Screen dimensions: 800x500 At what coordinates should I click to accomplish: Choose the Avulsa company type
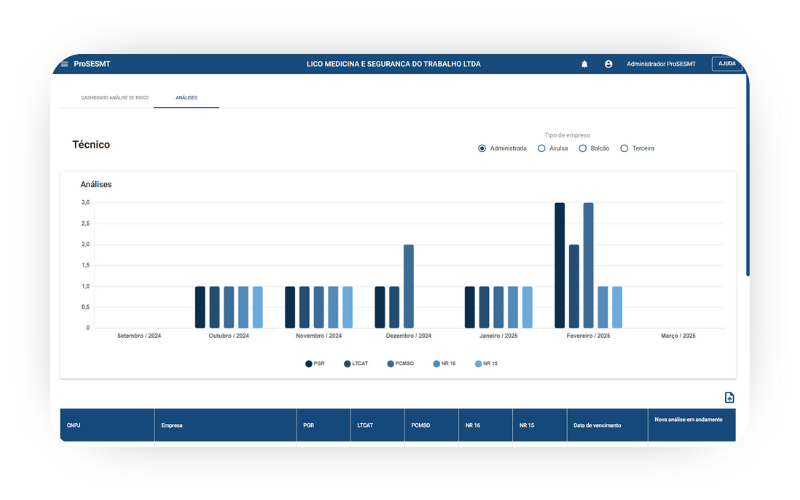tap(541, 148)
